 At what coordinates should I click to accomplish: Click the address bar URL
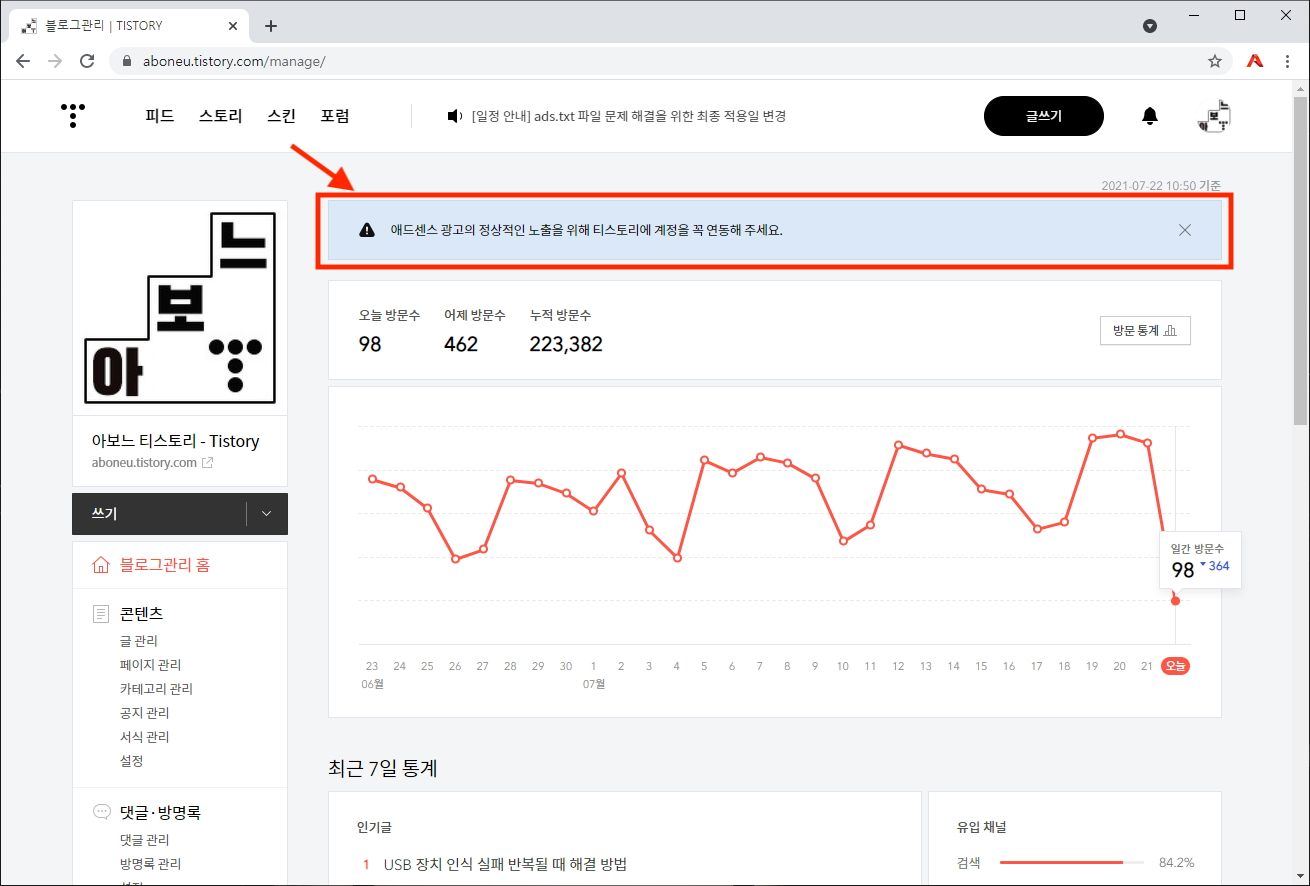(232, 62)
